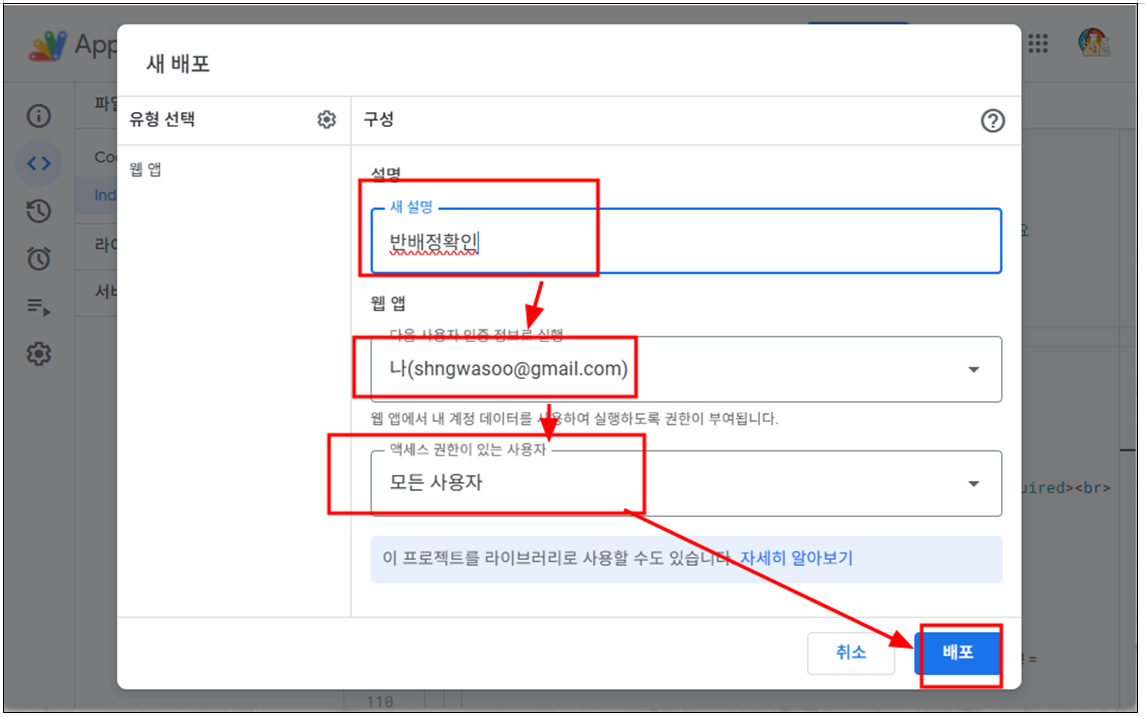1145x717 pixels.
Task: Click the 구성 heading text
Action: (379, 119)
